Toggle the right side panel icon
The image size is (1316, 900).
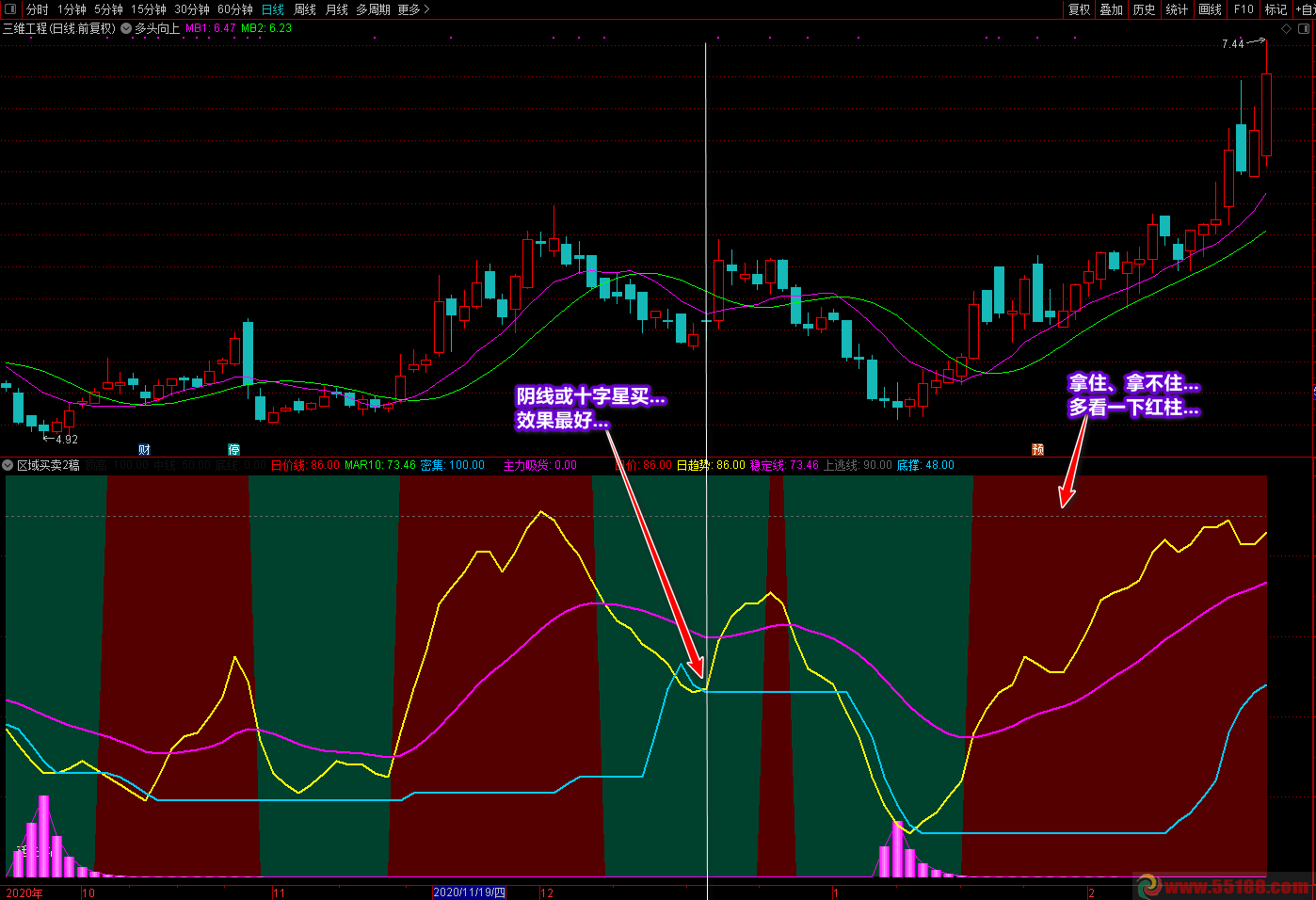(1305, 29)
